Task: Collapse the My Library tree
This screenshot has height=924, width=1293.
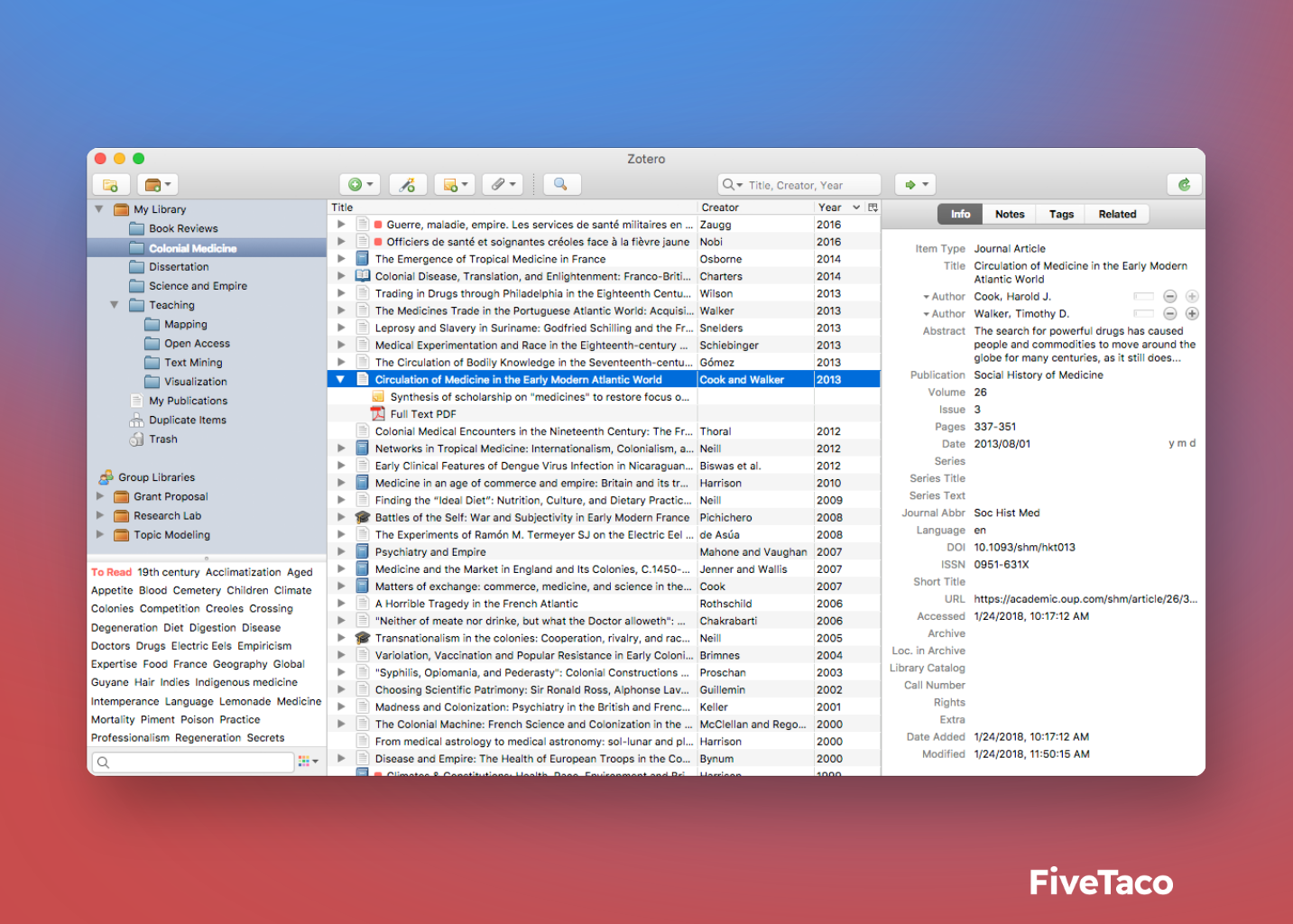Action: point(99,209)
